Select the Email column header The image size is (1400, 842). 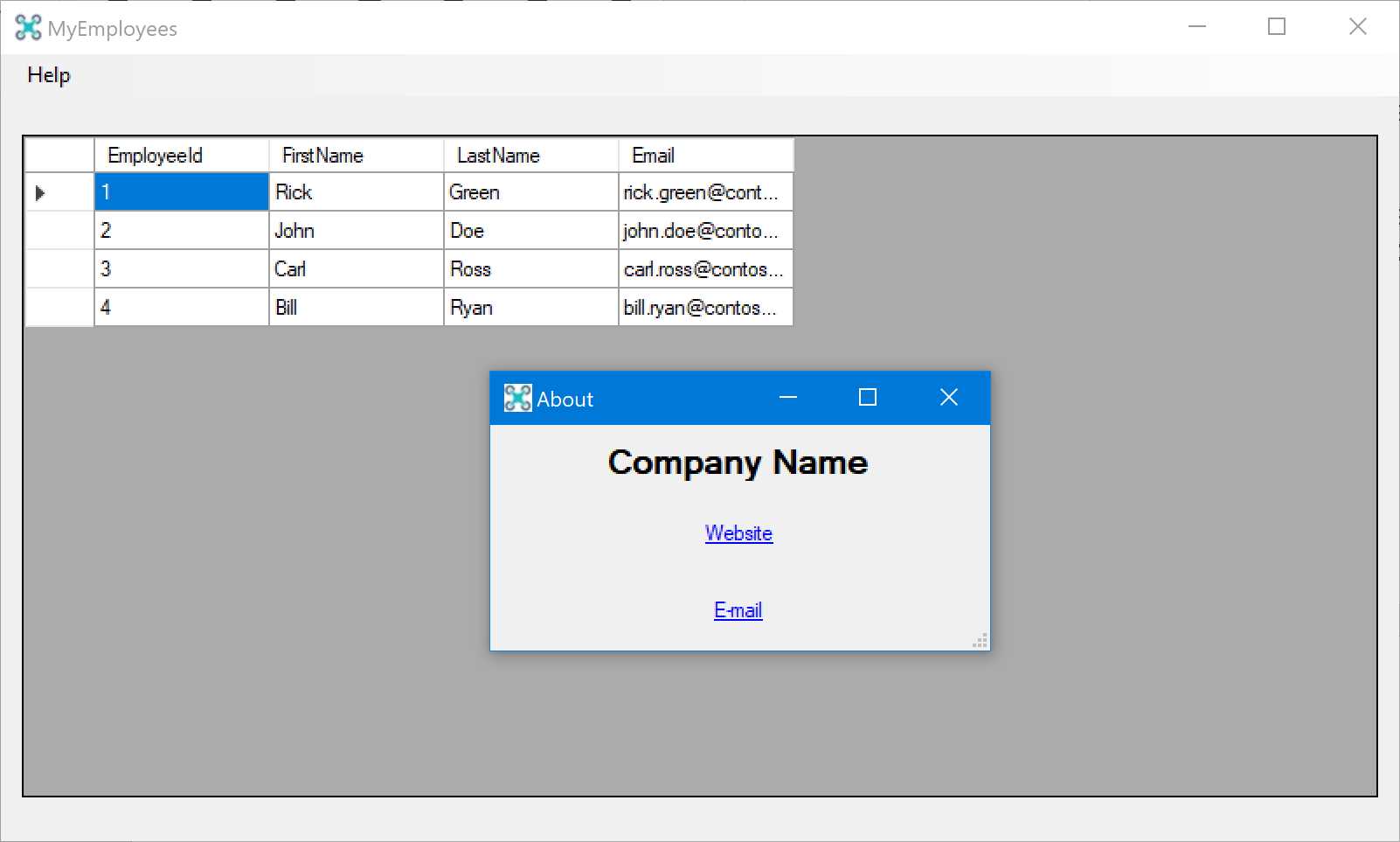pyautogui.click(x=704, y=155)
